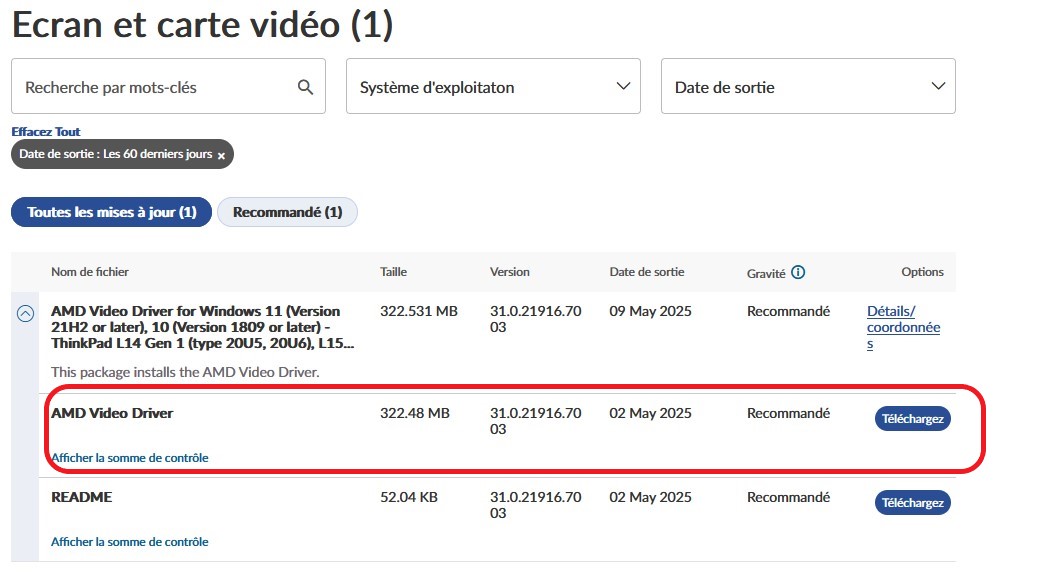Collapse the AMD Video Driver package row
Image resolution: width=1042 pixels, height=584 pixels.
click(x=25, y=314)
